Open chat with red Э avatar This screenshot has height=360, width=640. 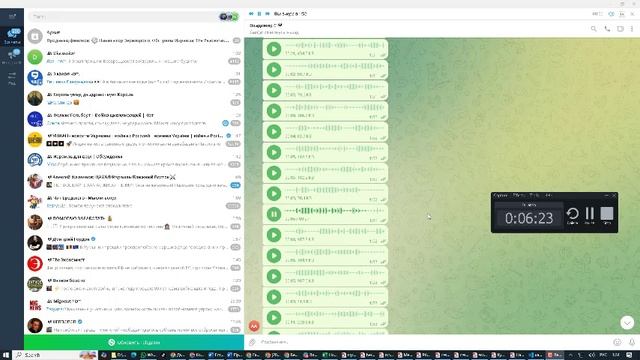point(134,264)
